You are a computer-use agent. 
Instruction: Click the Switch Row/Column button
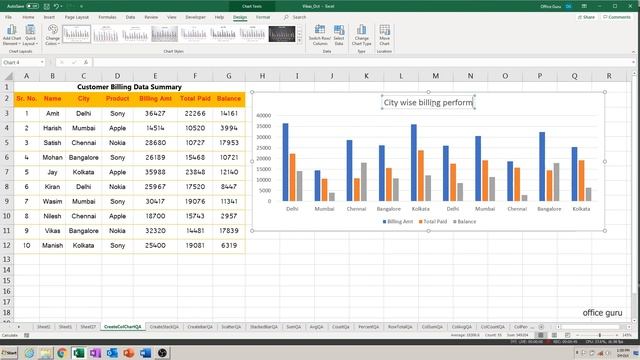click(320, 35)
